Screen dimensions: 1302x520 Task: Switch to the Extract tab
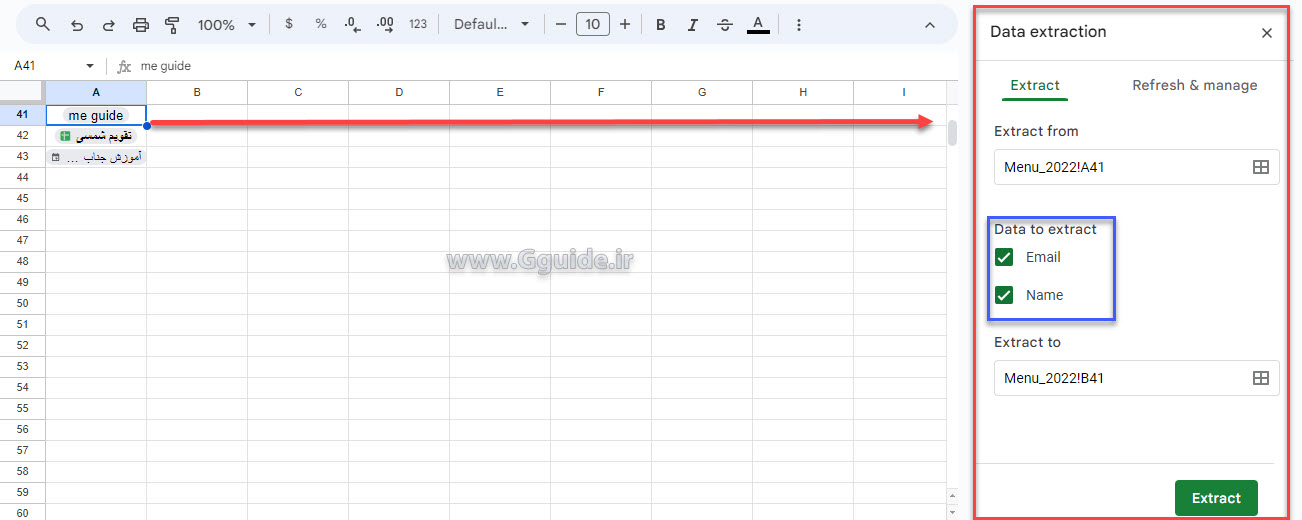tap(1035, 86)
